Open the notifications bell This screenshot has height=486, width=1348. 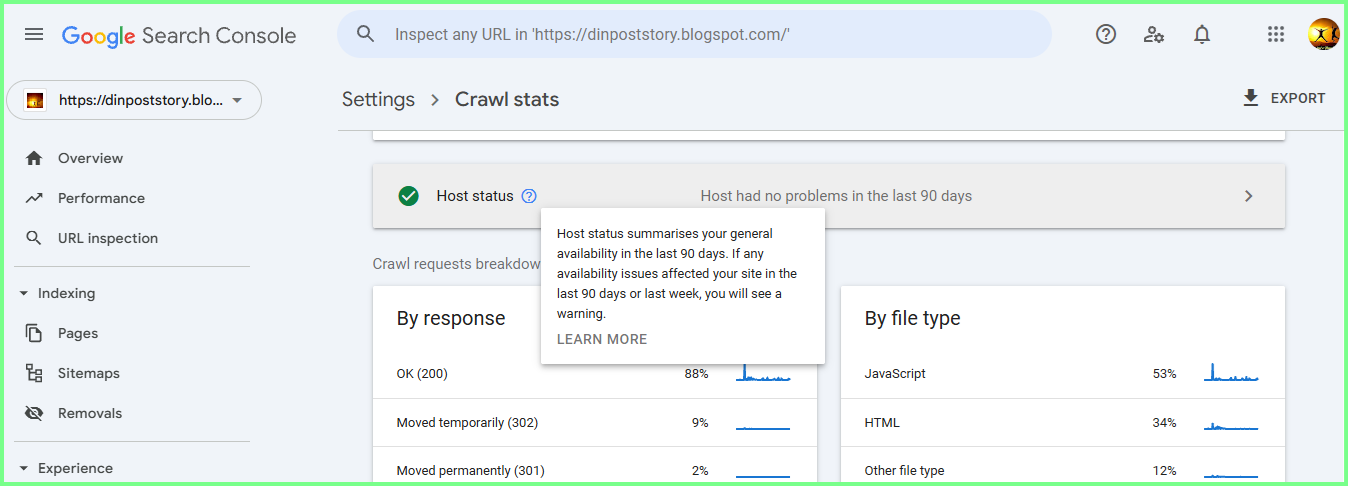(x=1202, y=34)
